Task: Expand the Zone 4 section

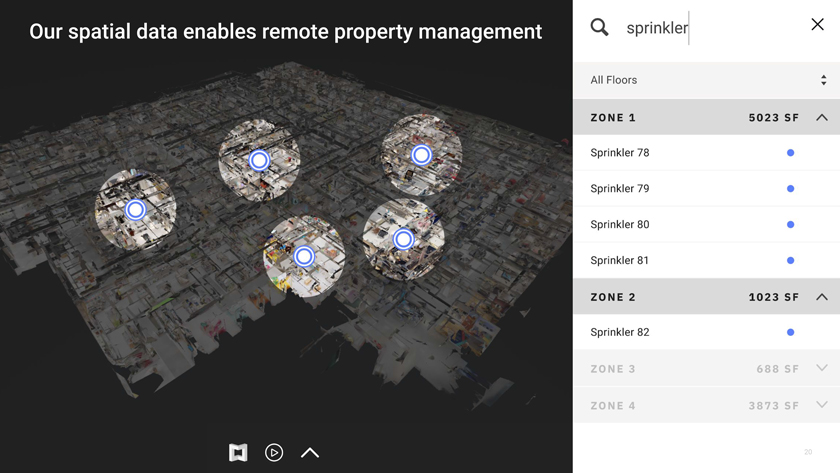Action: click(x=821, y=405)
